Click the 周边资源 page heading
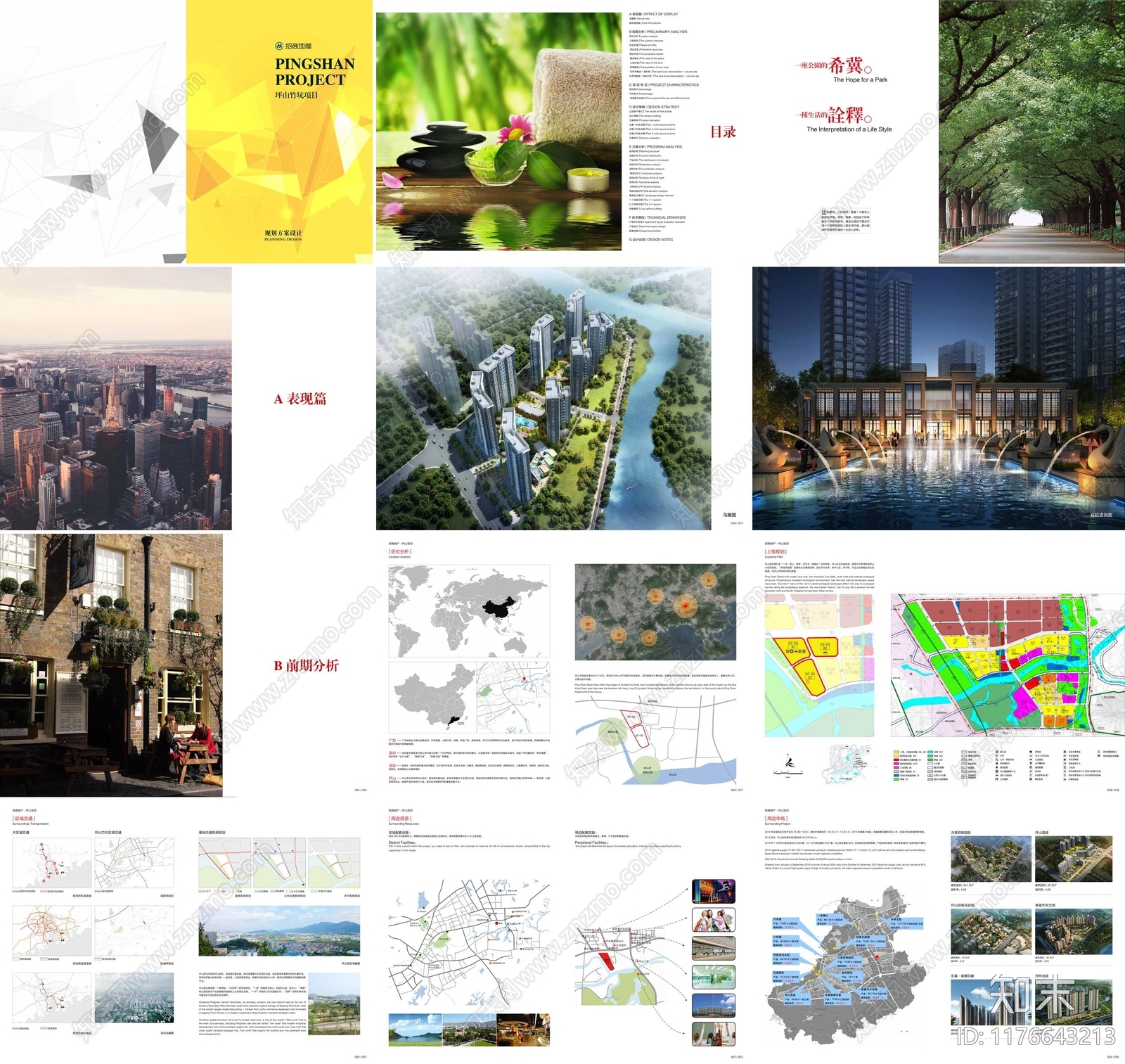This screenshot has width=1125, height=1064. click(x=400, y=819)
